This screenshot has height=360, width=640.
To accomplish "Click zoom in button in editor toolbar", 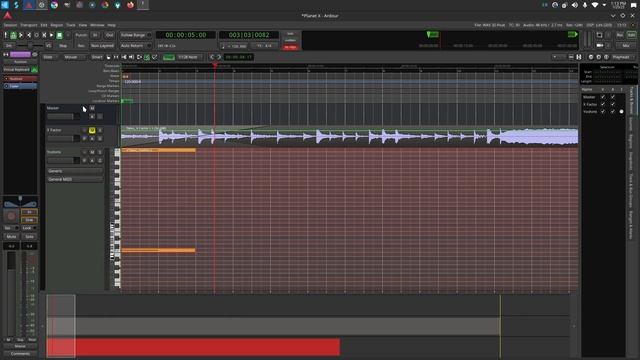I will pyautogui.click(x=599, y=57).
